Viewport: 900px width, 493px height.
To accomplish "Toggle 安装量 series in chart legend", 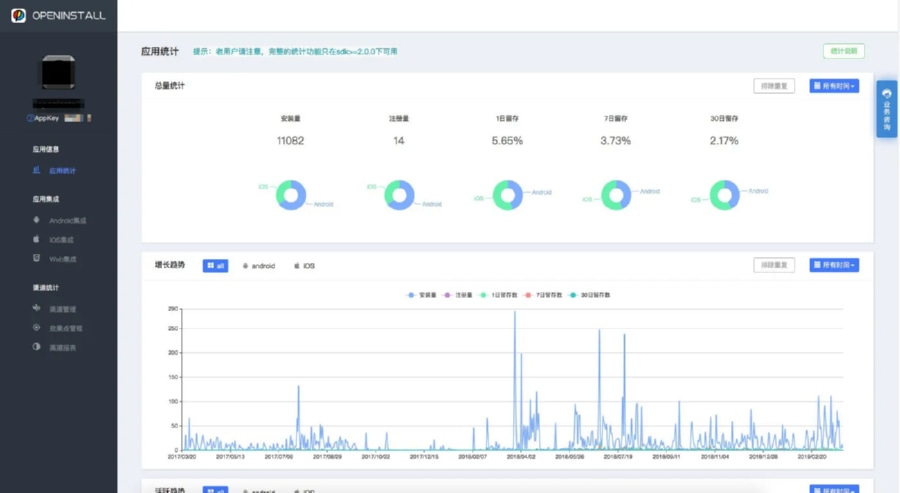I will 423,295.
